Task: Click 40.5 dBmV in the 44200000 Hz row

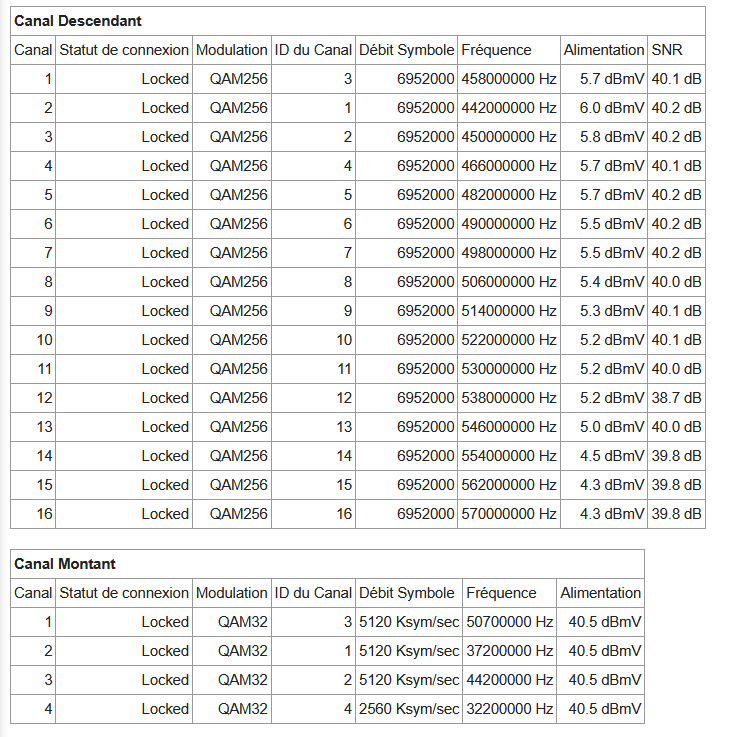Action: click(605, 680)
